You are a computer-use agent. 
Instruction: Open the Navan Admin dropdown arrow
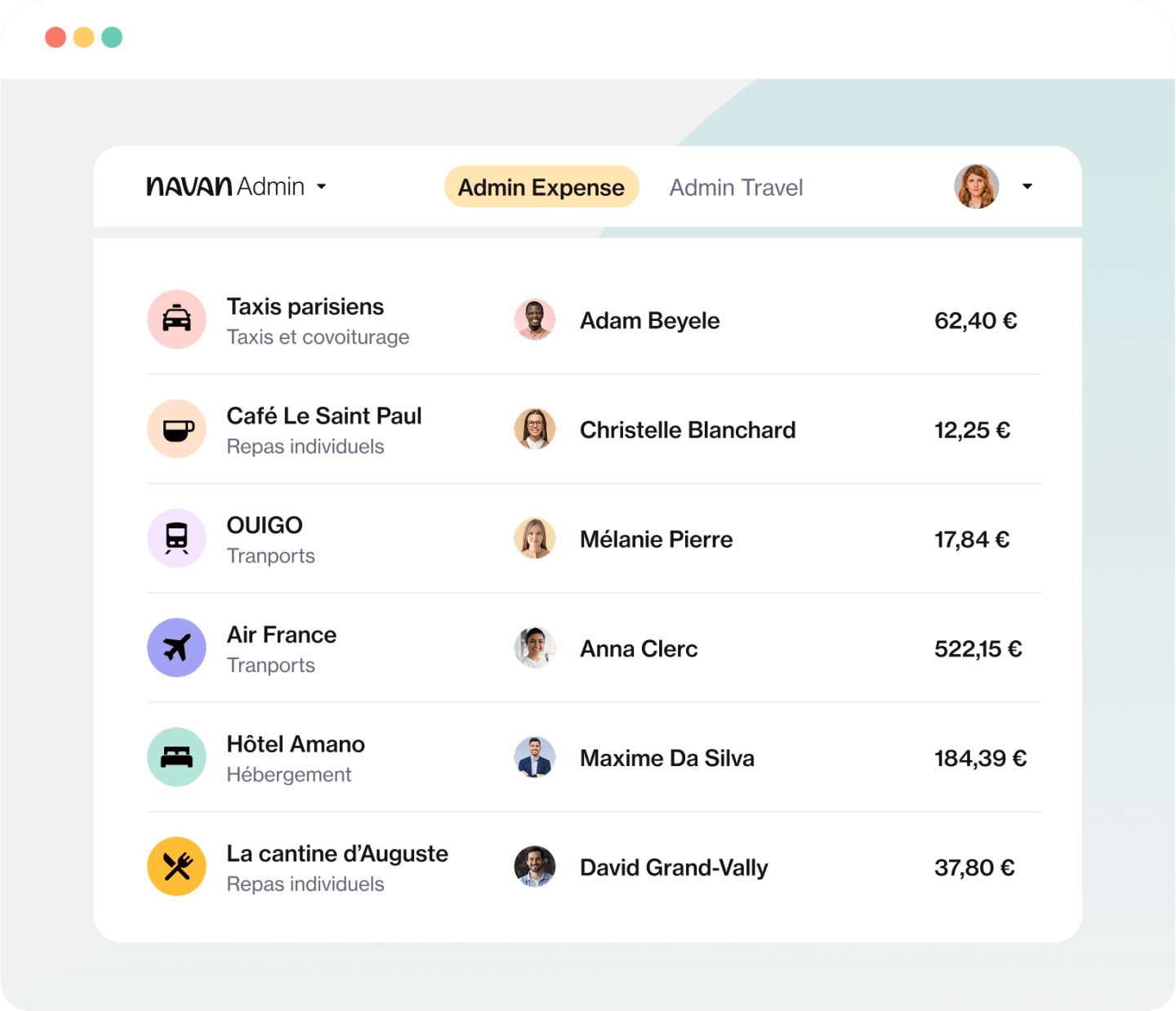(x=322, y=187)
